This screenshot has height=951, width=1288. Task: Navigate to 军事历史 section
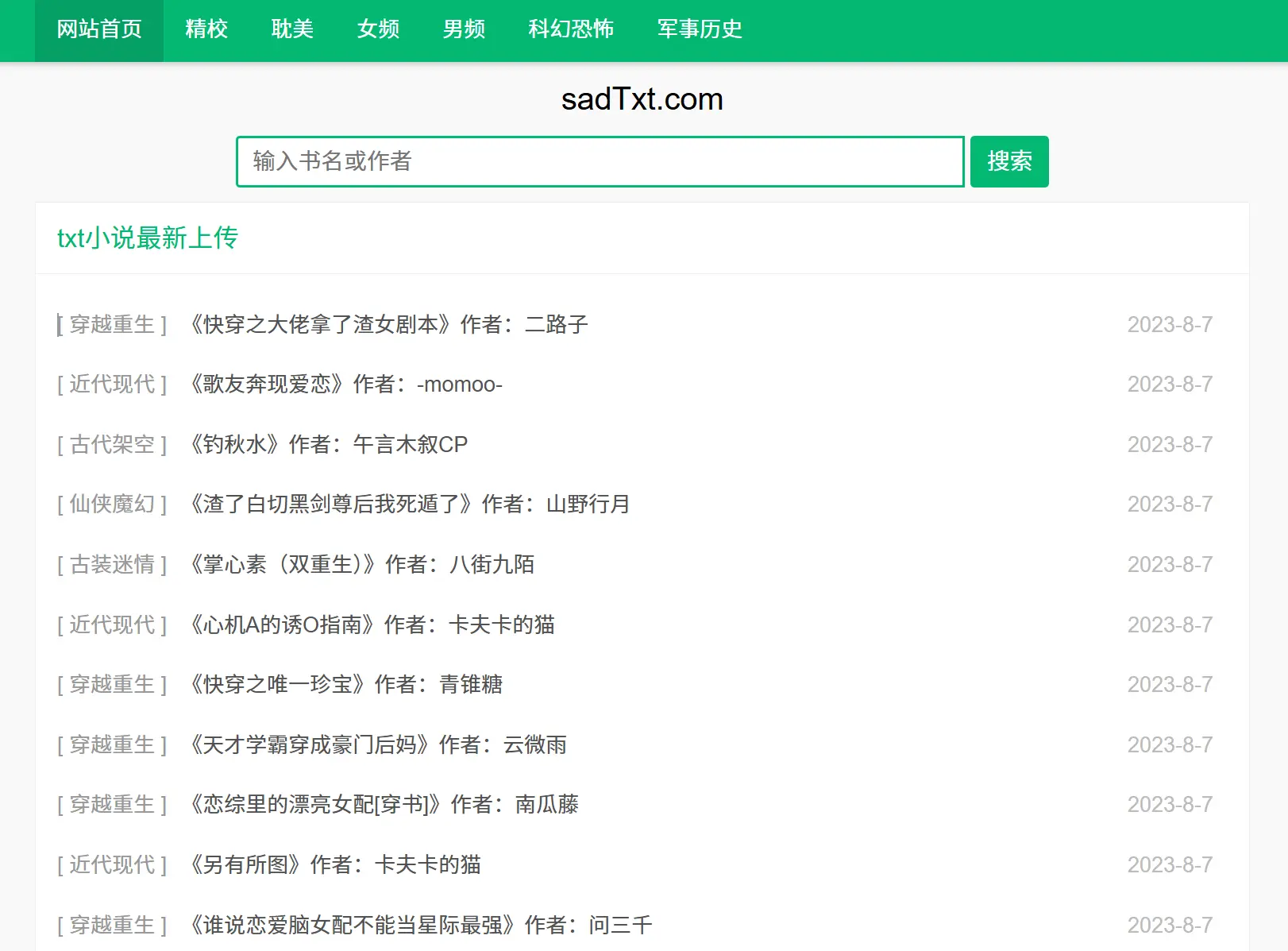coord(700,29)
